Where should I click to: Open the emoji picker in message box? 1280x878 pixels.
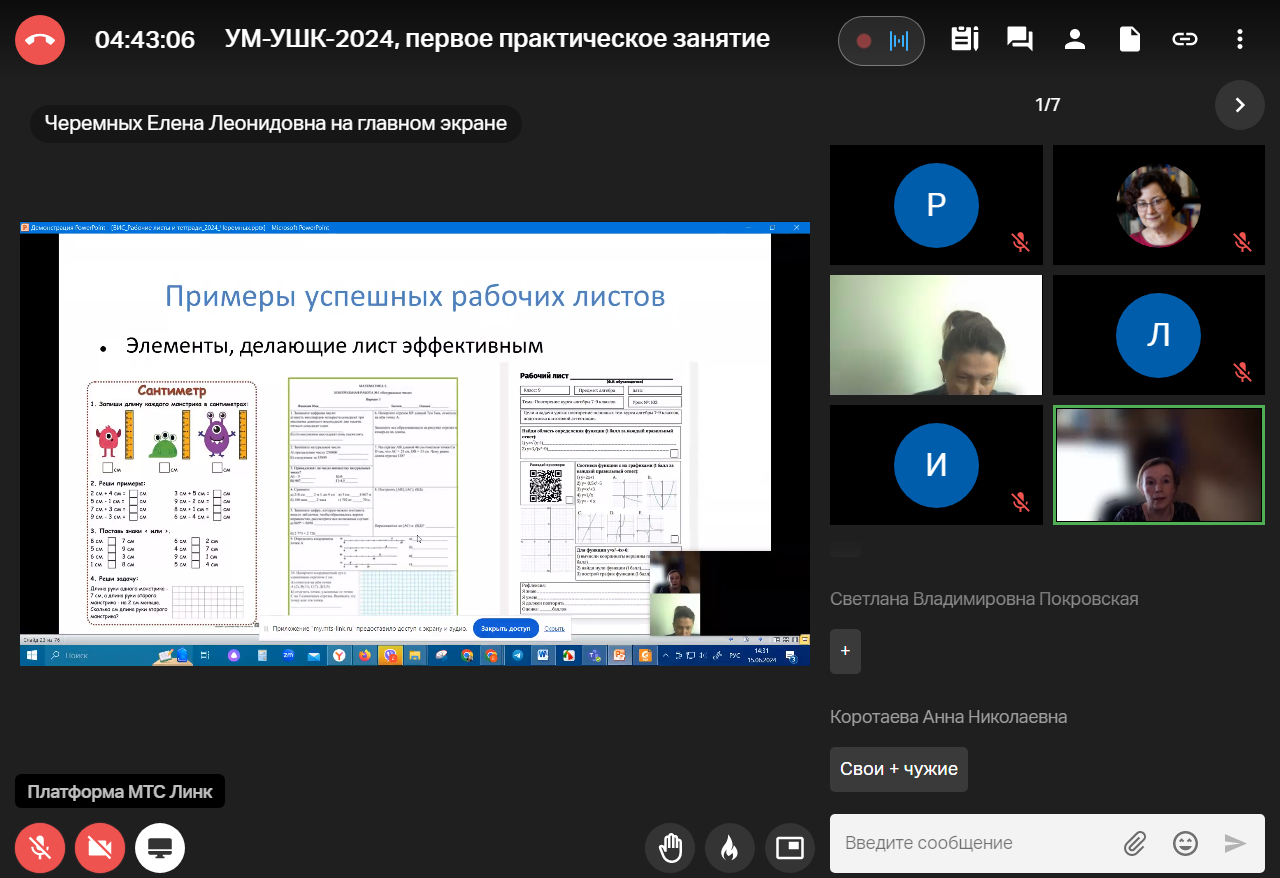(1185, 843)
